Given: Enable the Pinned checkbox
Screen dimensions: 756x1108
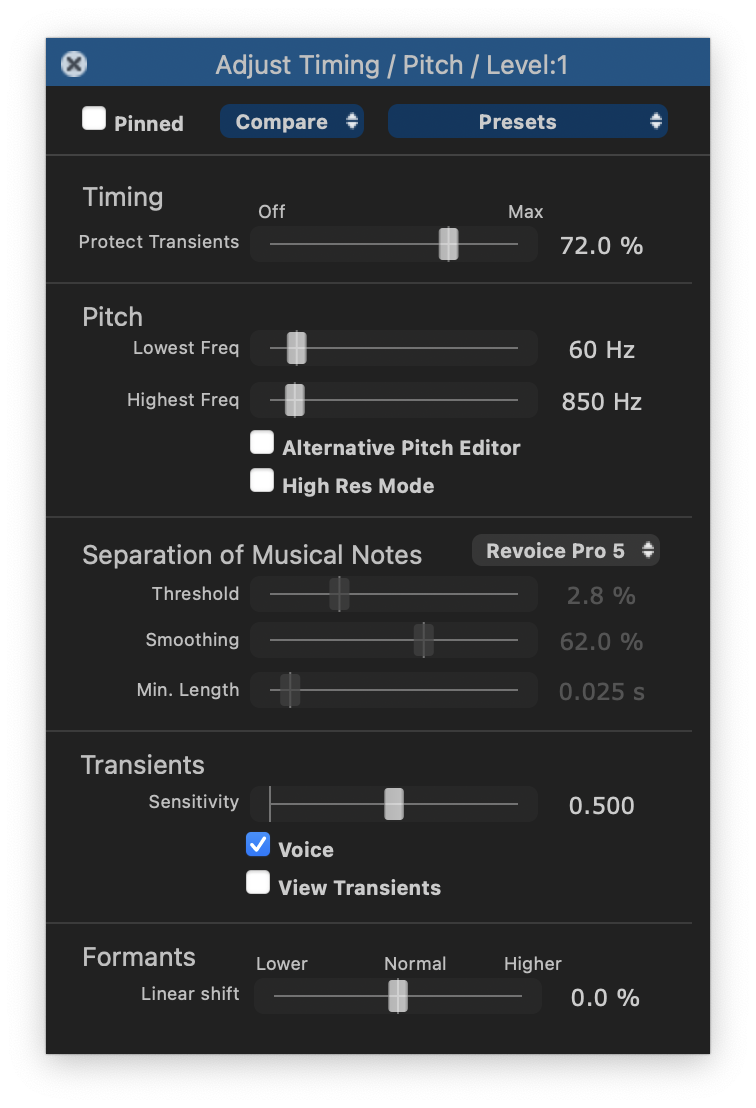Looking at the screenshot, I should click(x=94, y=120).
